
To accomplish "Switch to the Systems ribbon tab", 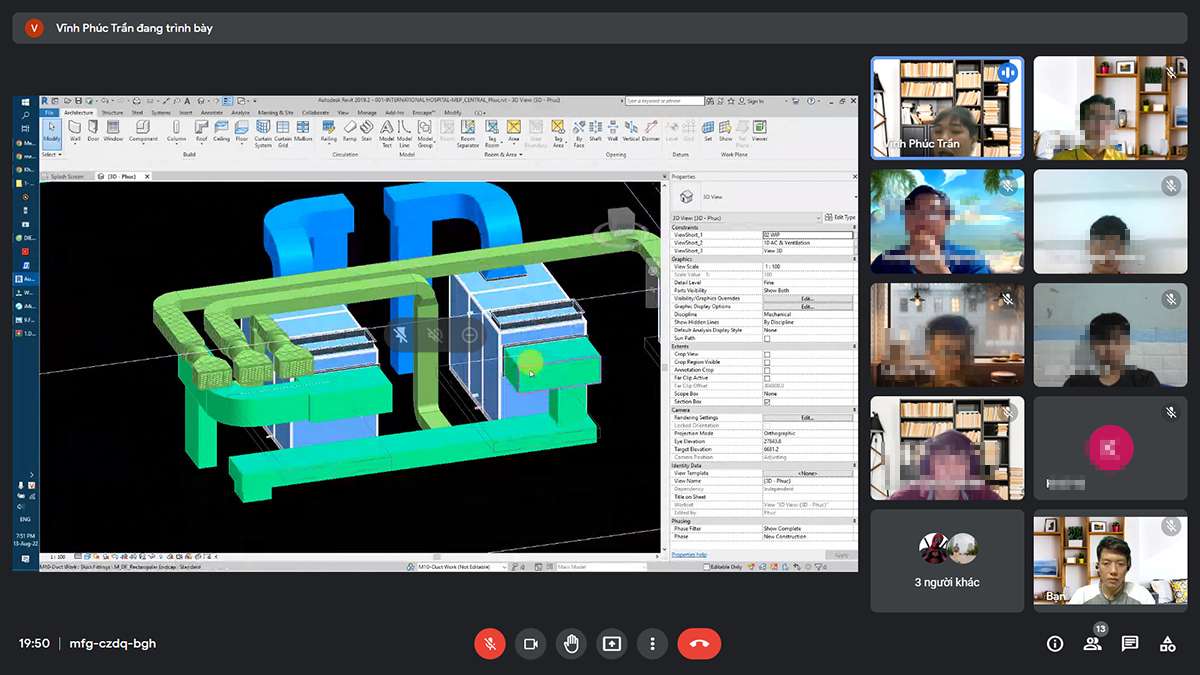I will click(x=160, y=113).
